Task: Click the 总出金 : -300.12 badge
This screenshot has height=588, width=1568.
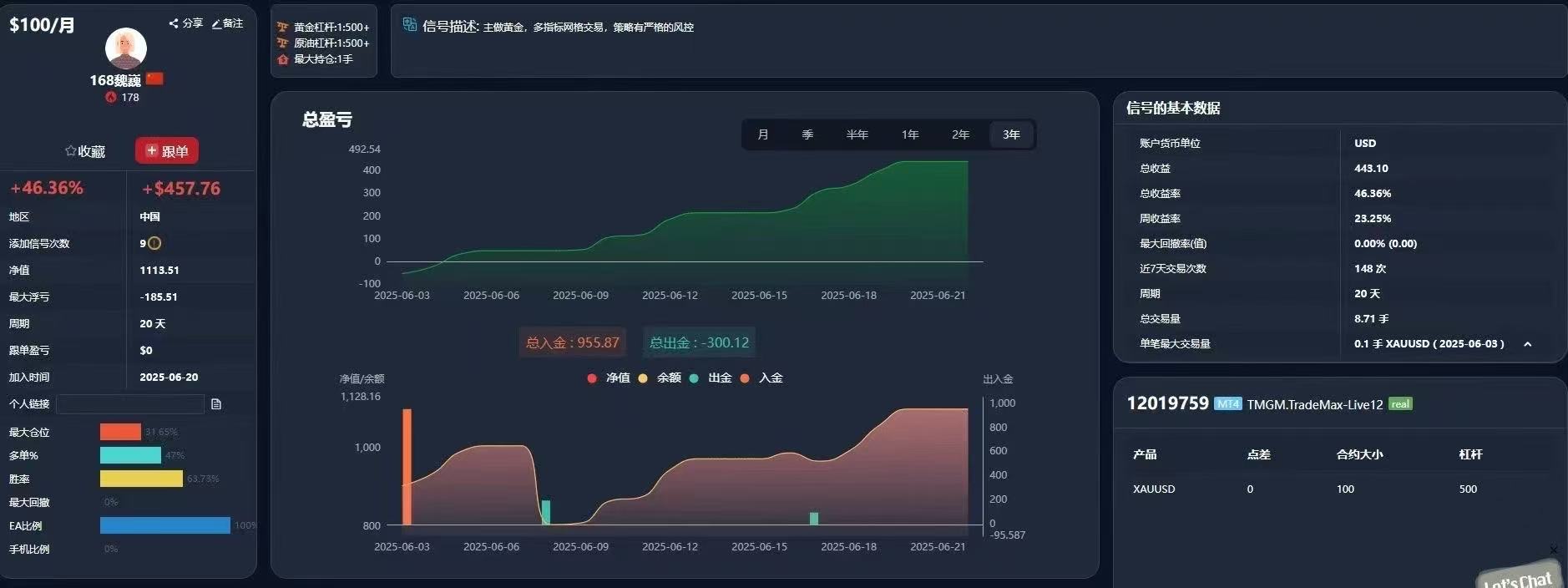Action: [x=700, y=342]
